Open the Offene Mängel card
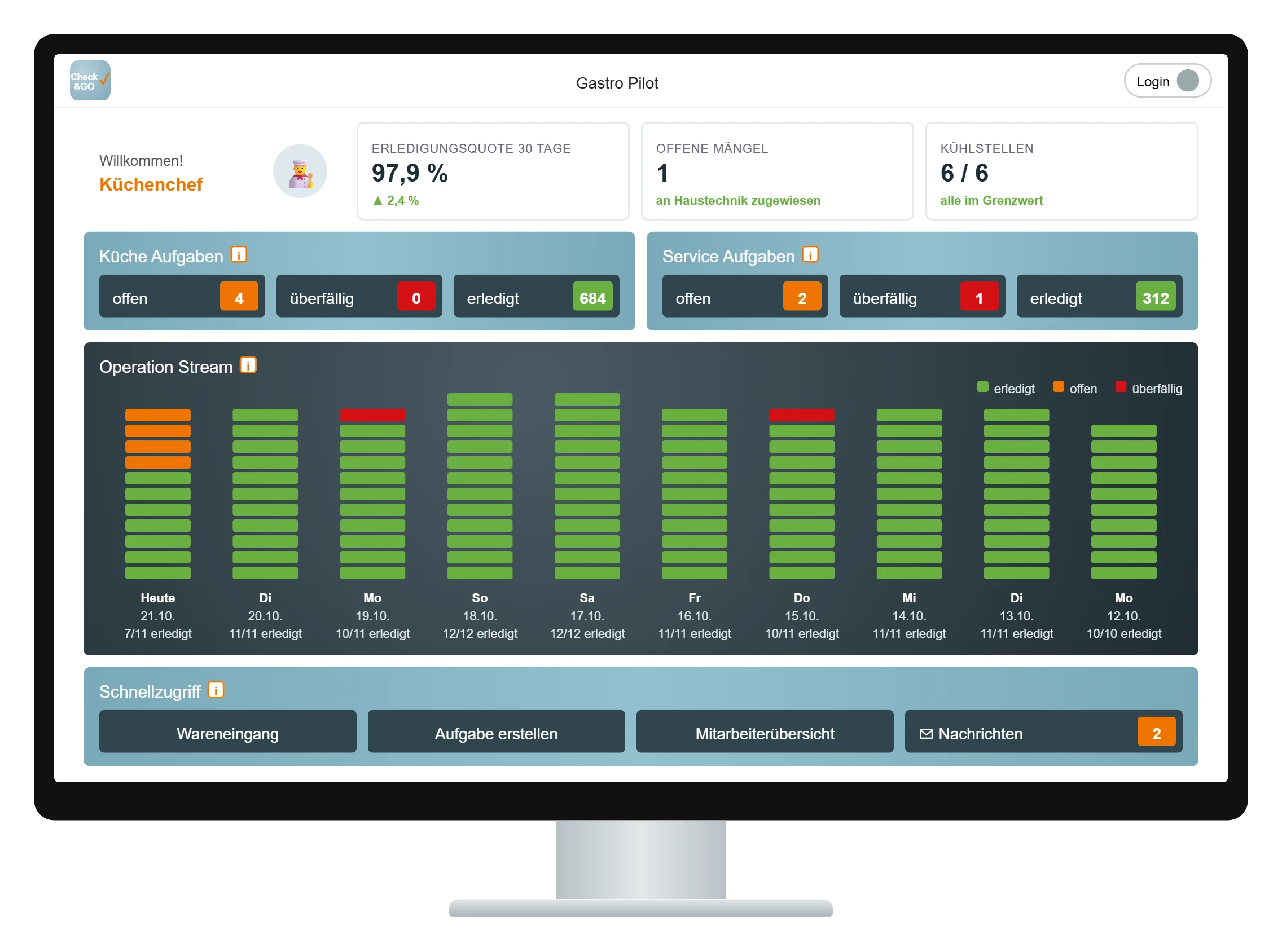Image resolution: width=1282 pixels, height=952 pixels. tap(777, 171)
